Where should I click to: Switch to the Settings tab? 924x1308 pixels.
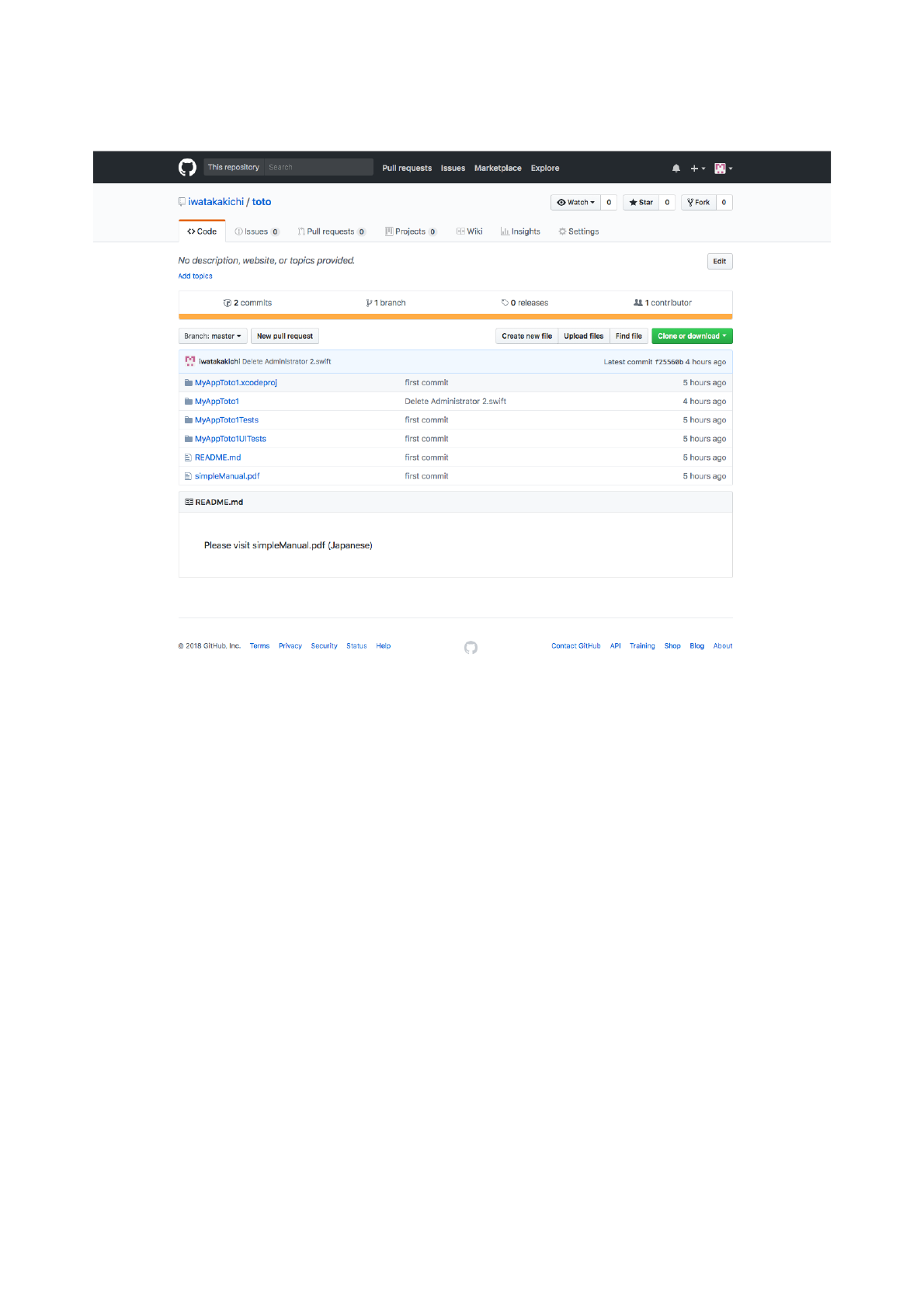pos(578,231)
